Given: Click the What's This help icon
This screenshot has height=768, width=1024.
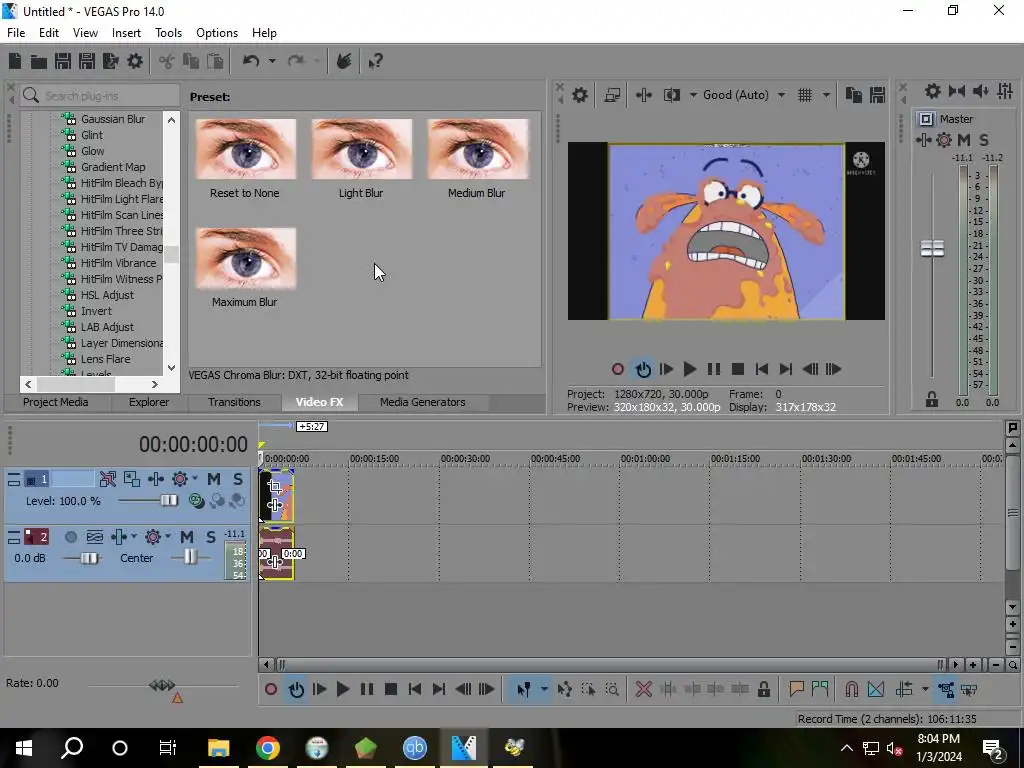Looking at the screenshot, I should tap(375, 62).
